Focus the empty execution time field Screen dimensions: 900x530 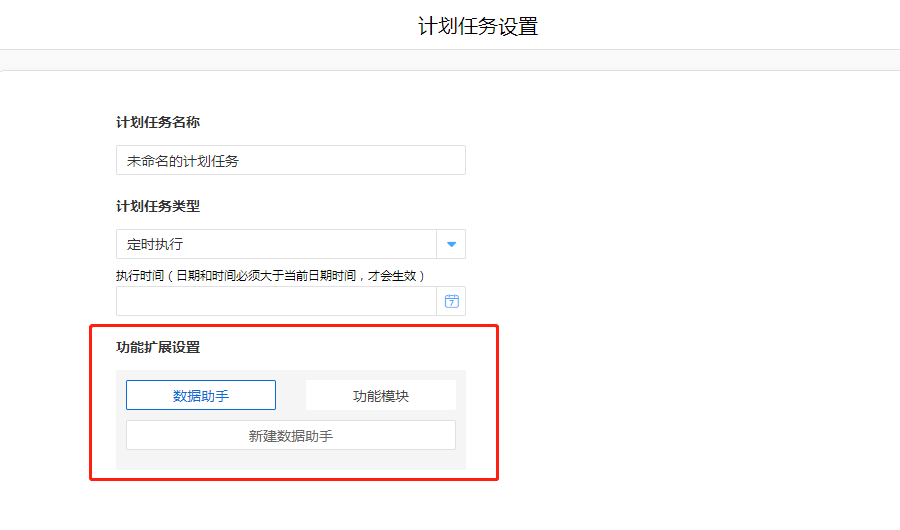tap(275, 301)
